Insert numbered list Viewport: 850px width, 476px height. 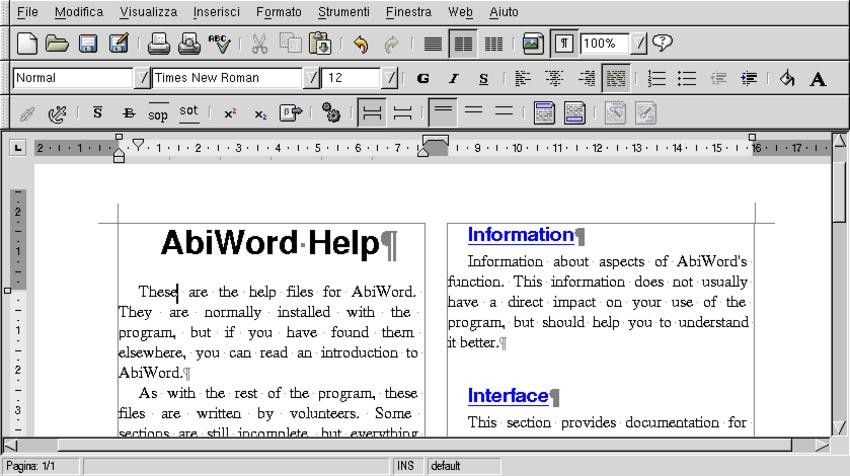pos(656,79)
